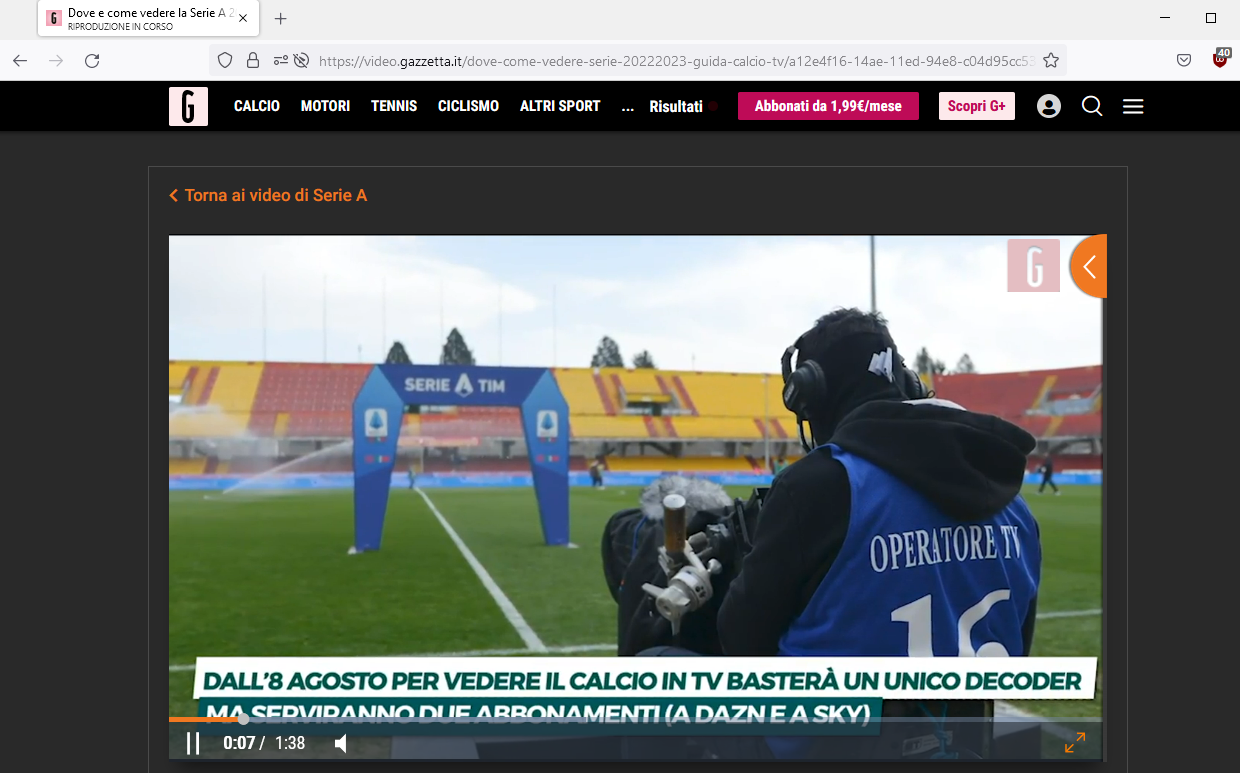Click the G watermark logo on the video
Viewport: 1240px width, 773px height.
click(x=1034, y=266)
